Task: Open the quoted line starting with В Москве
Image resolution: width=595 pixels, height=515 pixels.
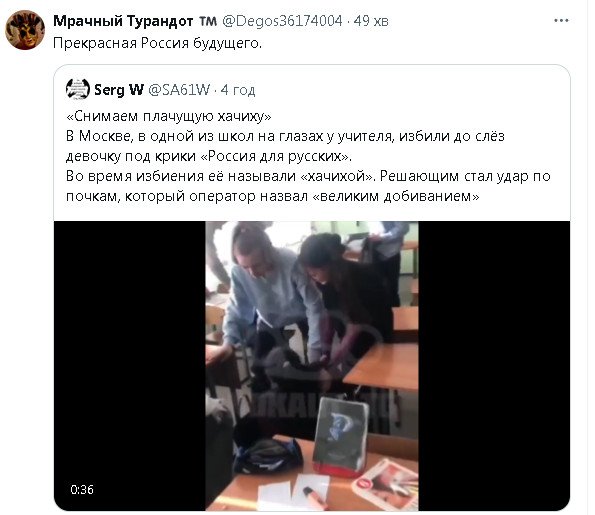Action: coord(285,136)
